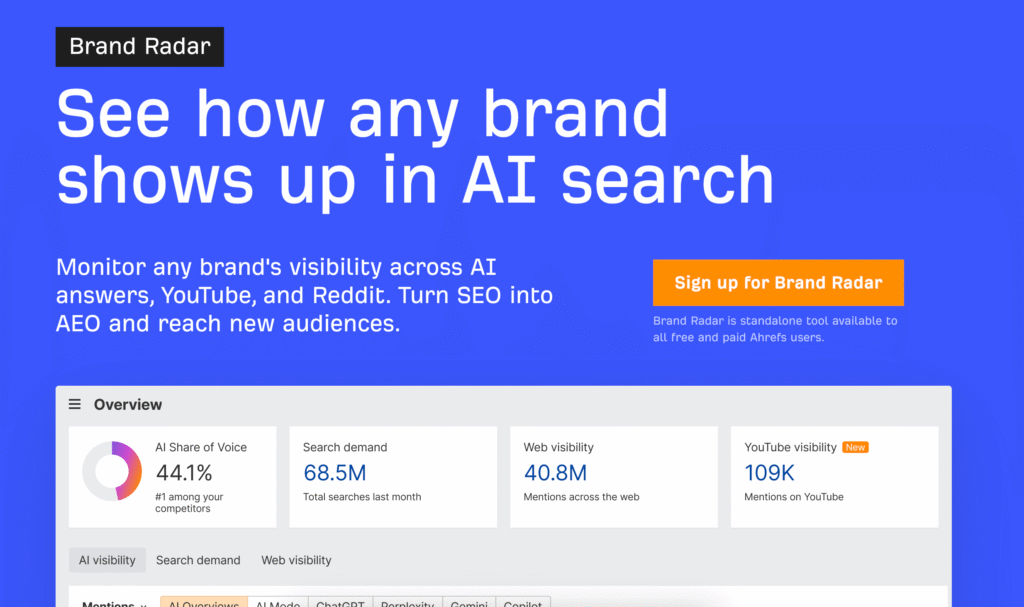Enable the Copilot source filter
The image size is (1024, 607).
tap(523, 603)
